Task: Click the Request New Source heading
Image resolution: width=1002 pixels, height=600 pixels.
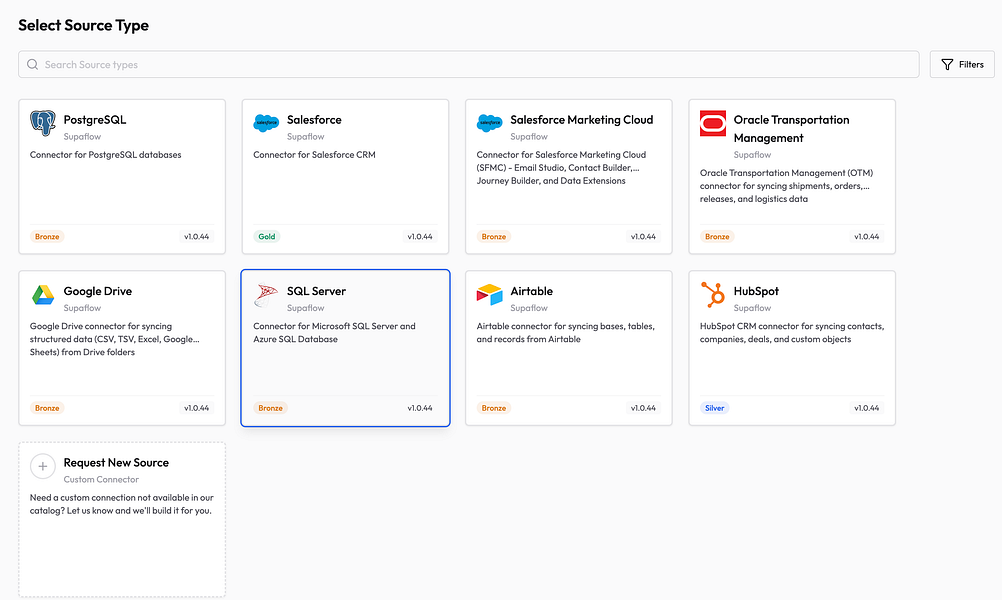Action: coord(116,463)
